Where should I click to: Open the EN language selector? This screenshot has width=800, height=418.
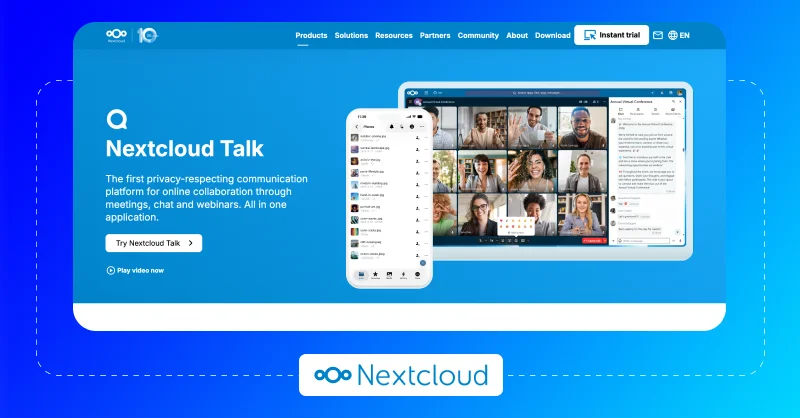point(679,35)
